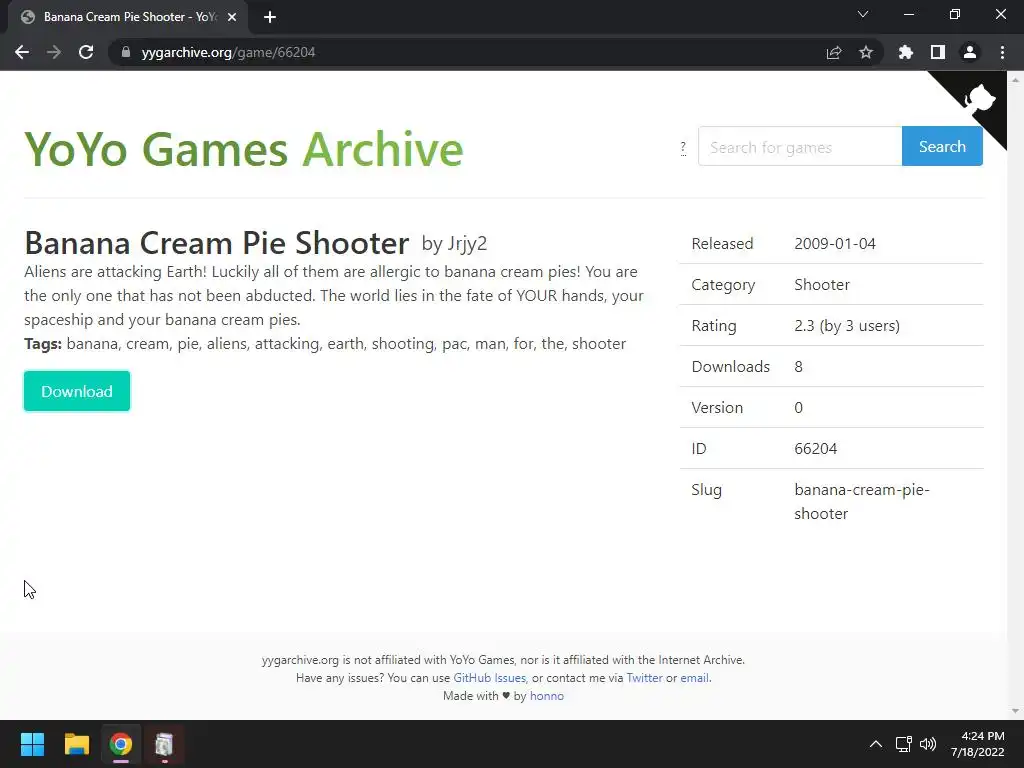
Task: Reload the yygarchive page
Action: 86,52
